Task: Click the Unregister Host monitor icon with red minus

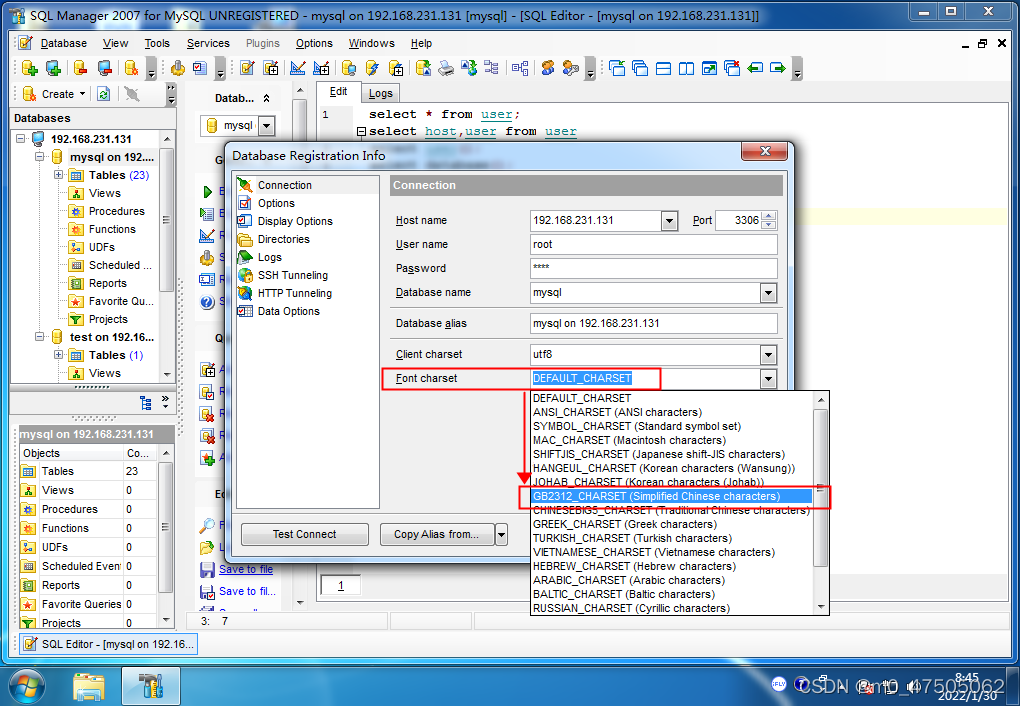Action: coord(105,68)
